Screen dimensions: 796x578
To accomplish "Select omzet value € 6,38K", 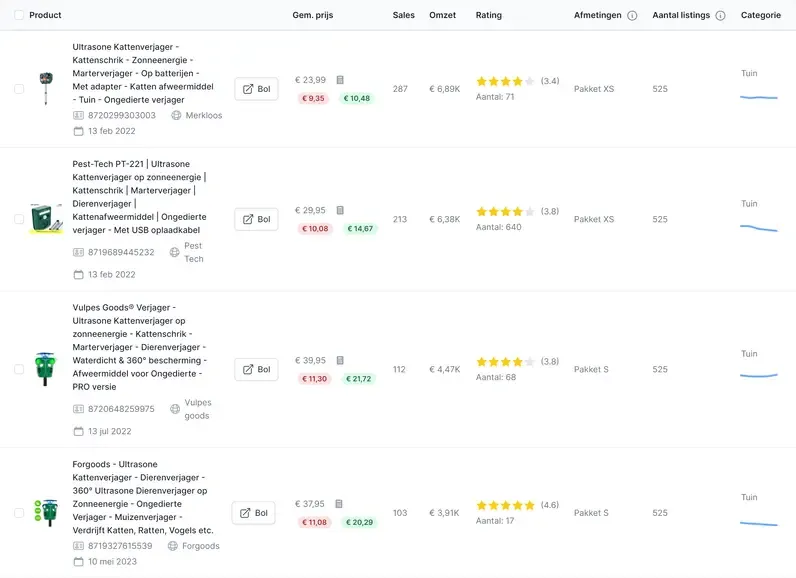I will tap(445, 219).
